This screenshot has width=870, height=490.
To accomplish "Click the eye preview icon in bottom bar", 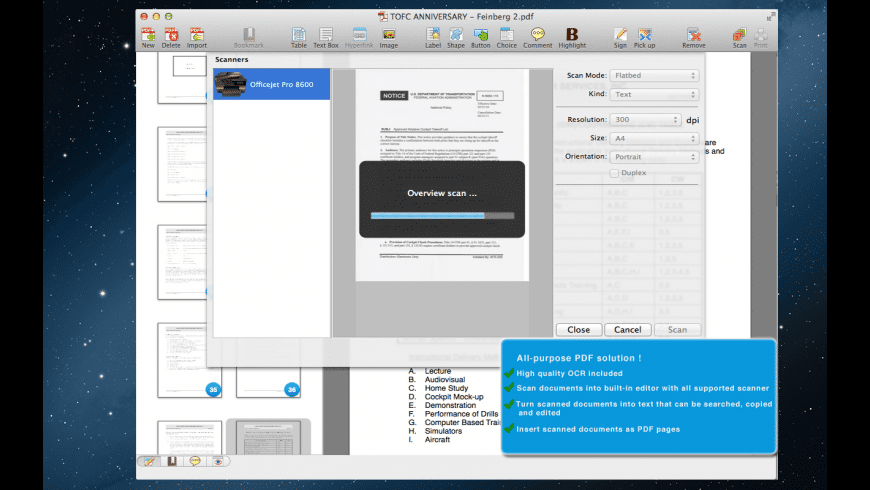I will [218, 461].
